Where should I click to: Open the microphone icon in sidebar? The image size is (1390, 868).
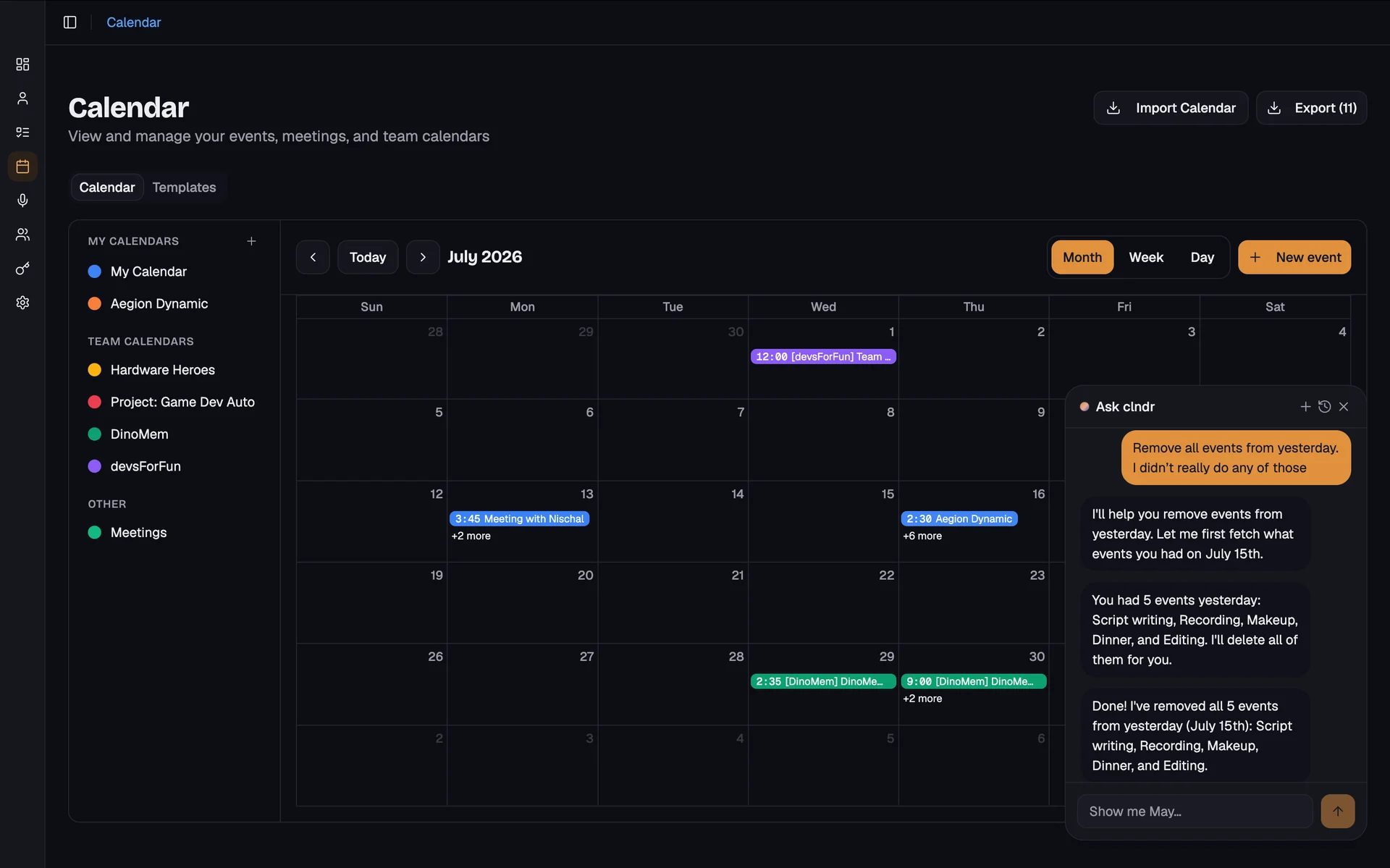click(22, 201)
